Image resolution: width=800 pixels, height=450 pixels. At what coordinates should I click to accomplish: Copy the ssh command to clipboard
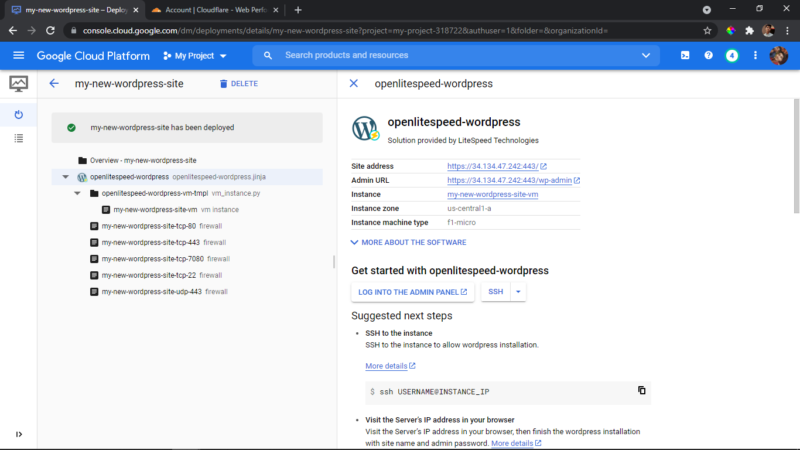641,390
